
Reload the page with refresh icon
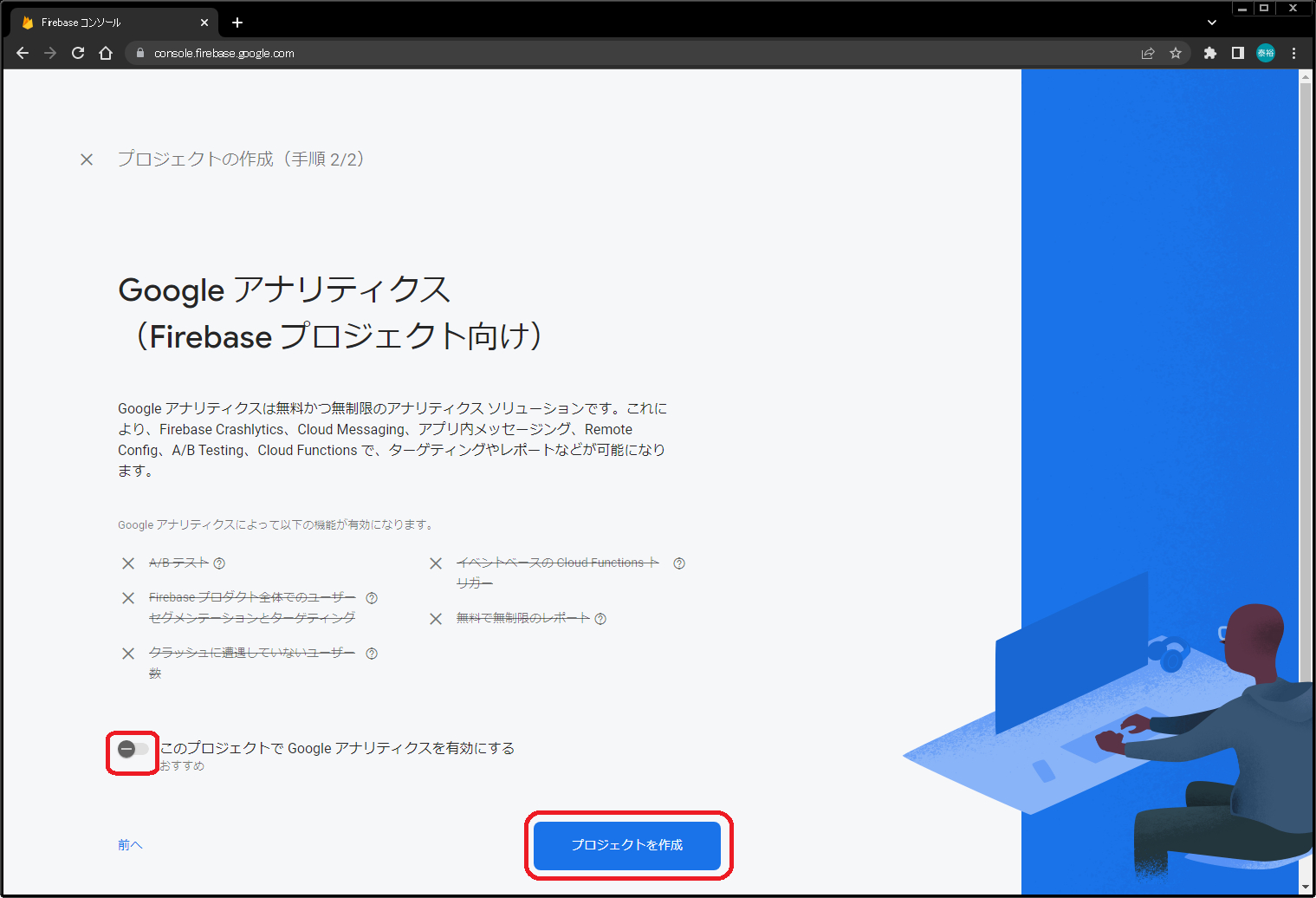[78, 53]
